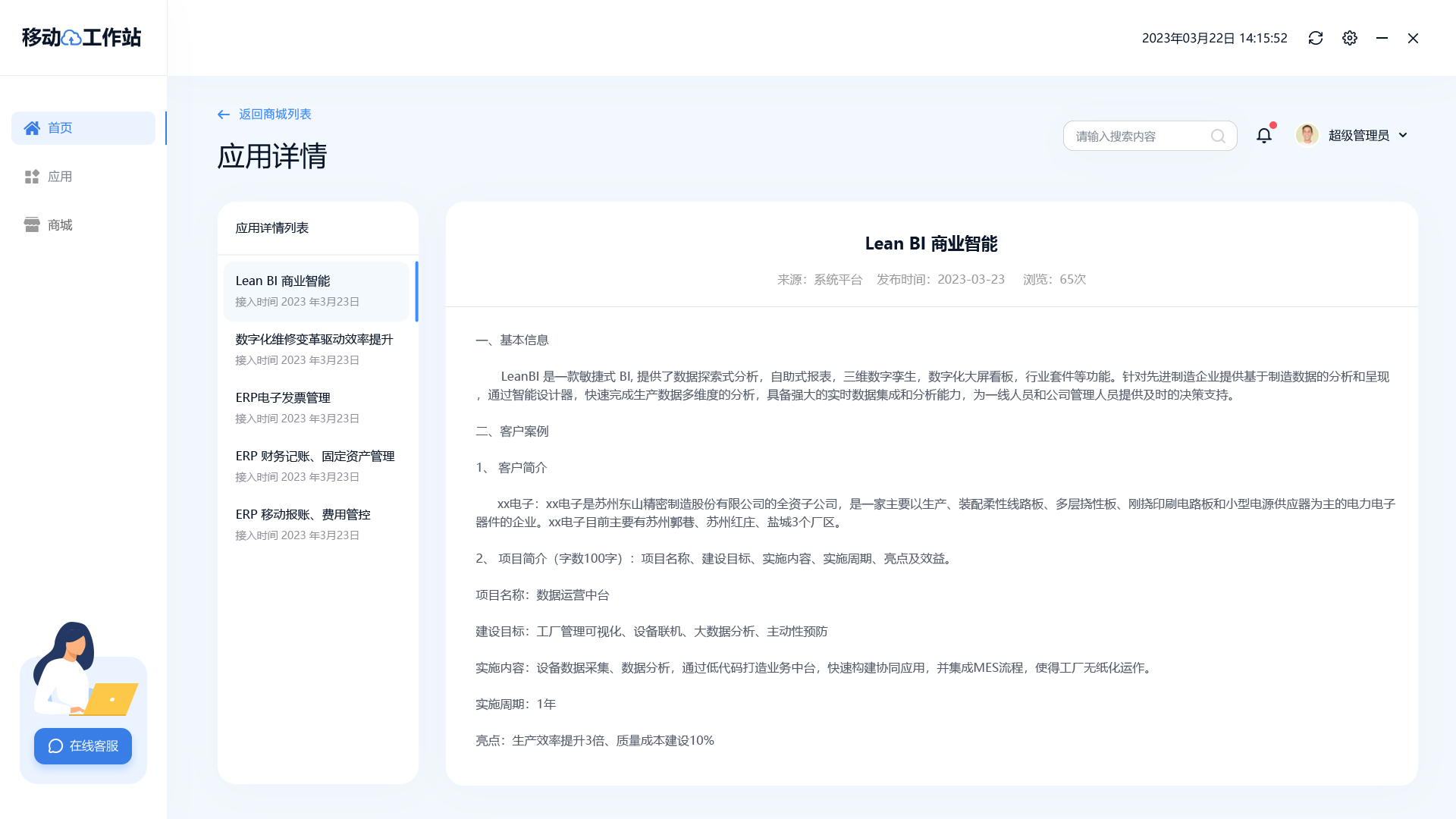Select Lean BI 商业智能 list item
The width and height of the screenshot is (1456, 819).
point(316,291)
